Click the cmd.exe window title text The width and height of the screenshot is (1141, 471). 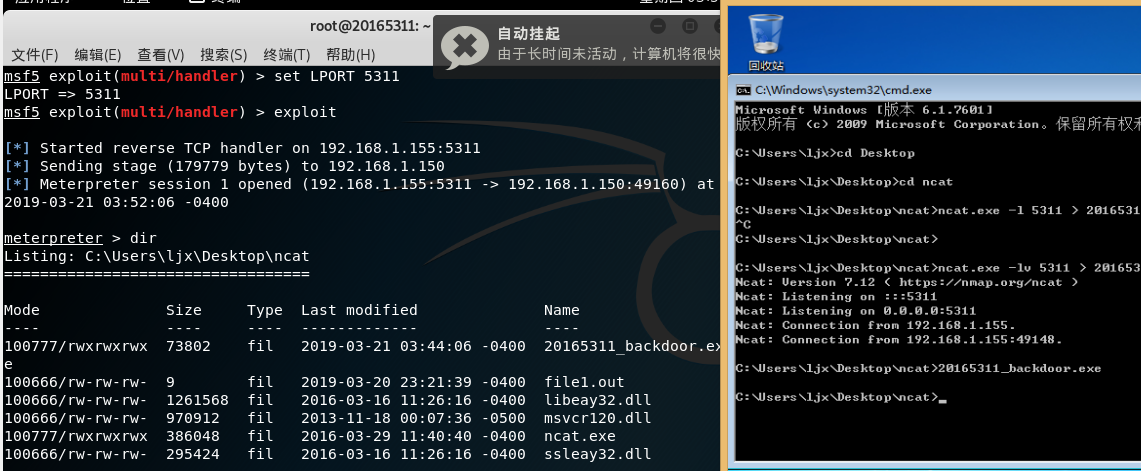[x=843, y=90]
